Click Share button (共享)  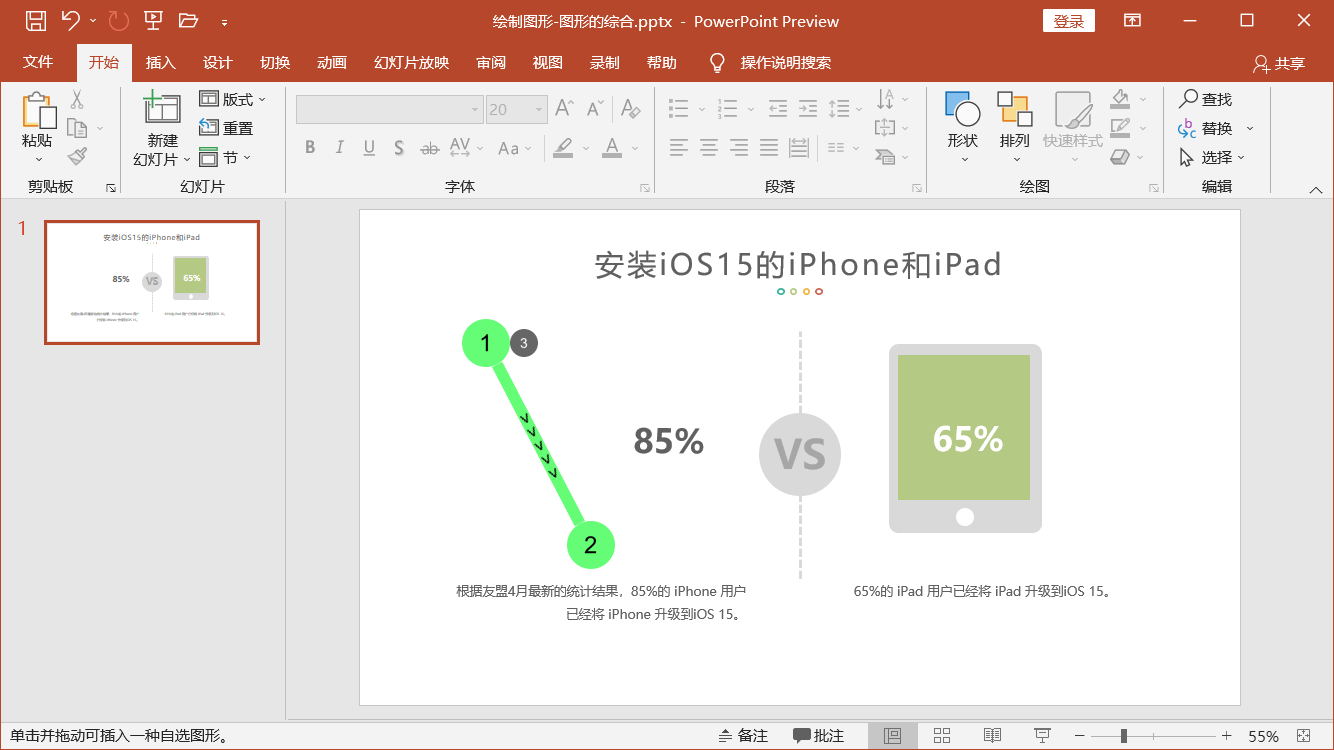tap(1279, 63)
